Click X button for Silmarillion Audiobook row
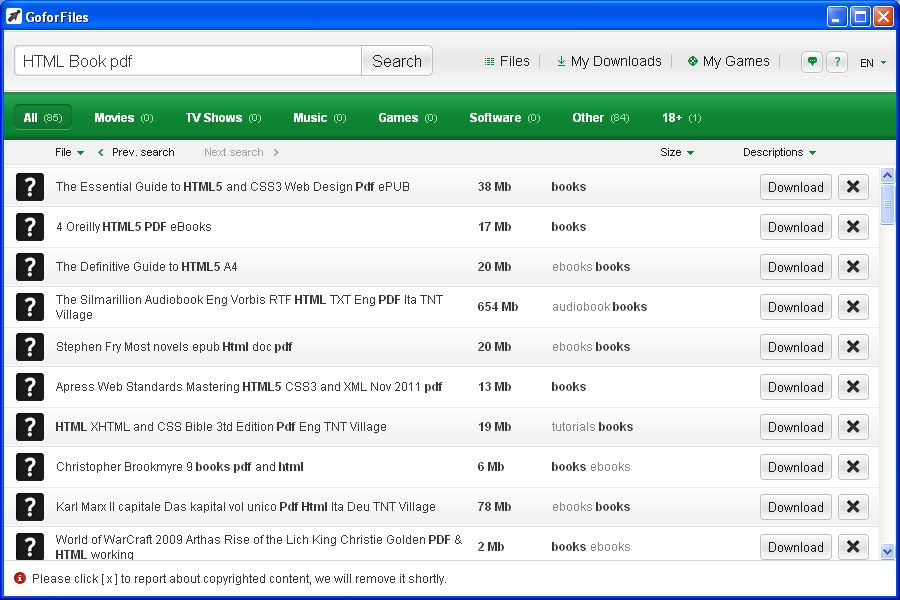 pos(853,307)
